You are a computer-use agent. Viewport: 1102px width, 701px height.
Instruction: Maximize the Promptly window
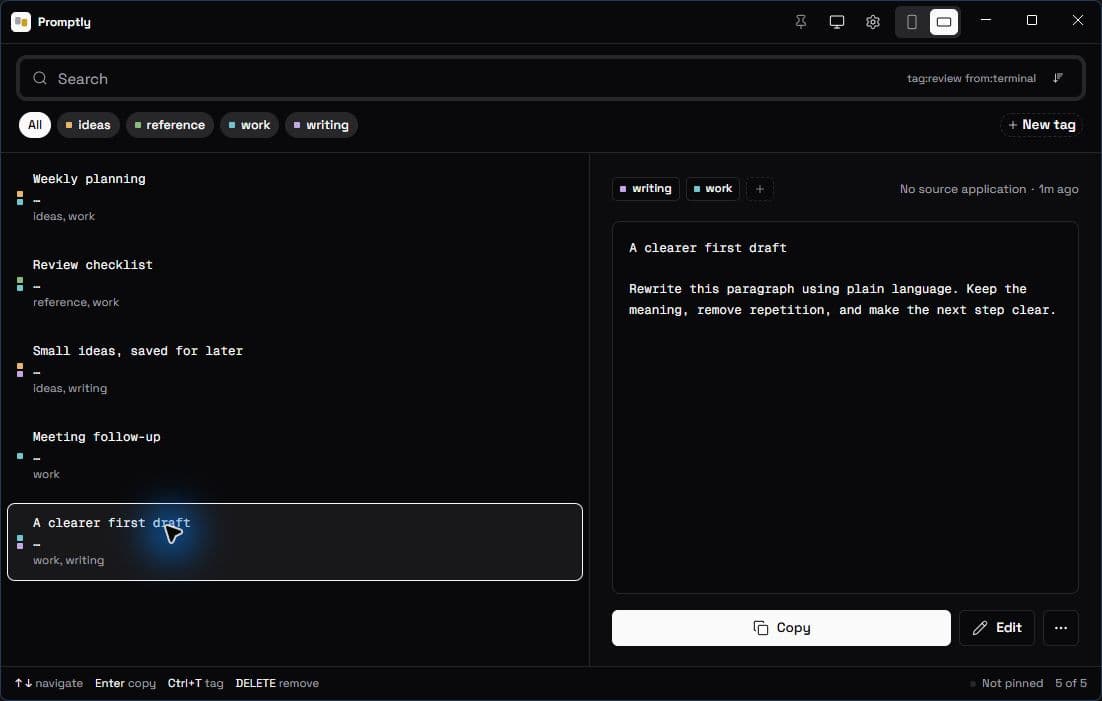pyautogui.click(x=1031, y=20)
